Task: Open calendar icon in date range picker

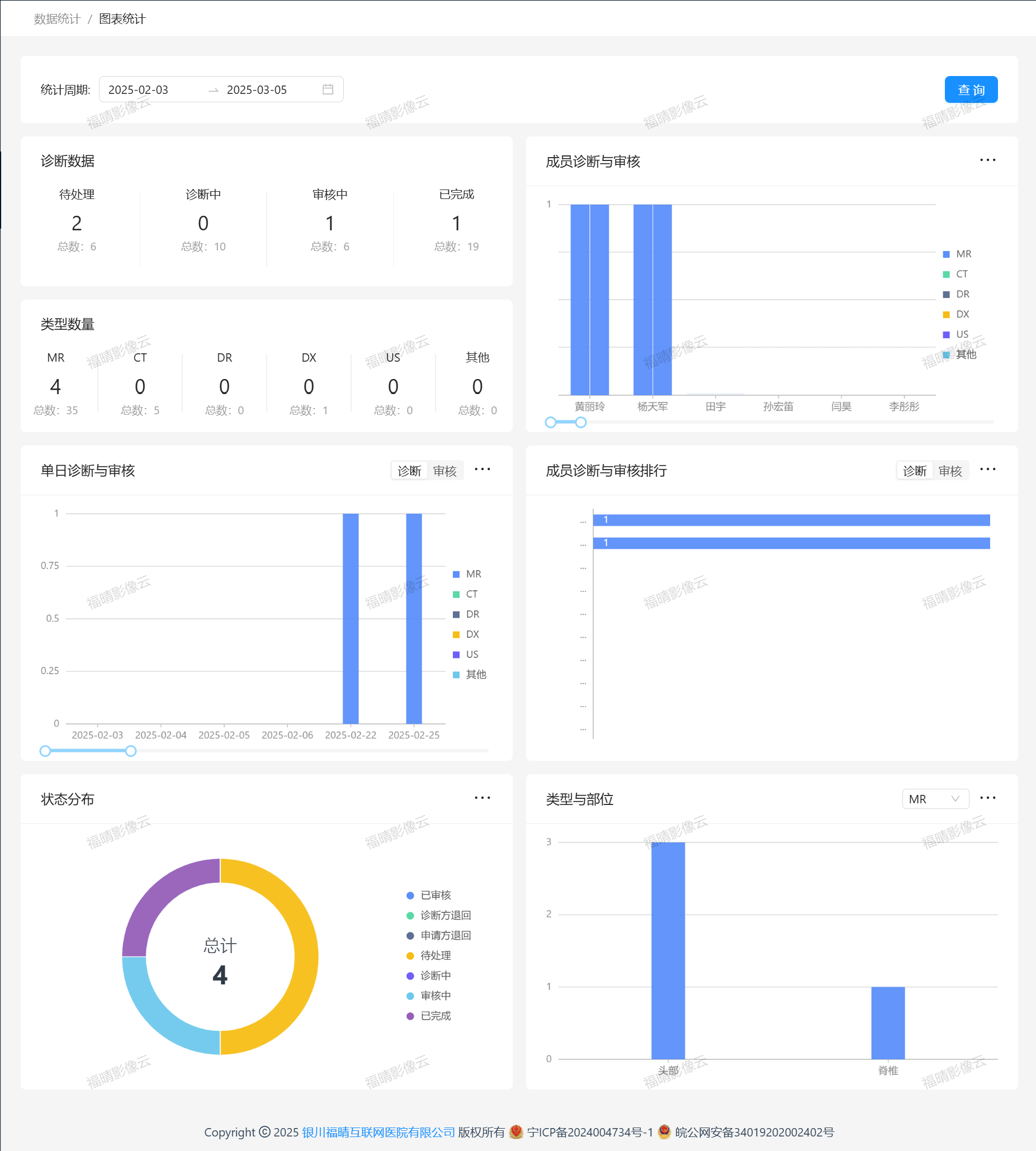Action: pyautogui.click(x=328, y=89)
